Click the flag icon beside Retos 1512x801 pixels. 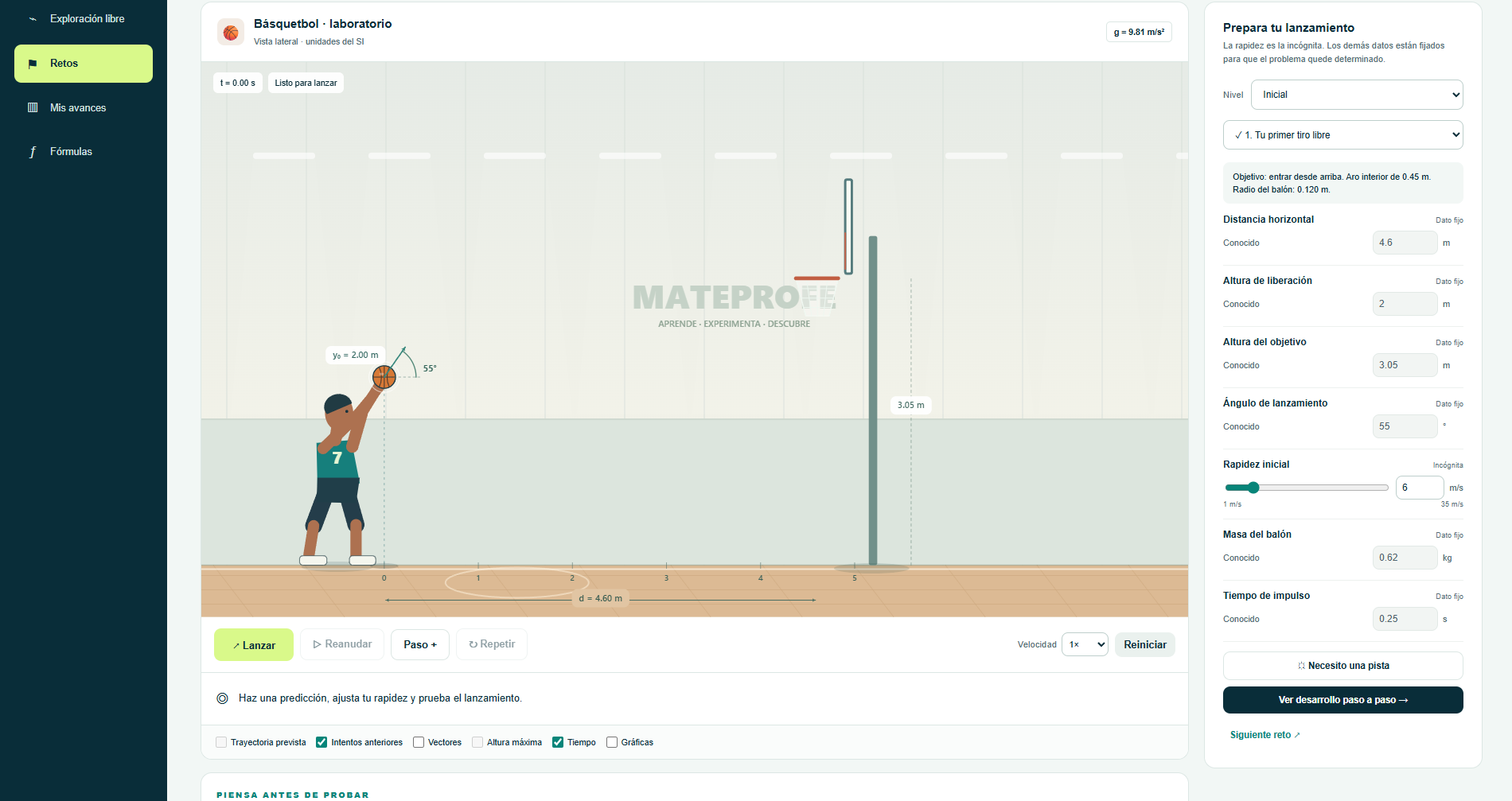[x=33, y=64]
